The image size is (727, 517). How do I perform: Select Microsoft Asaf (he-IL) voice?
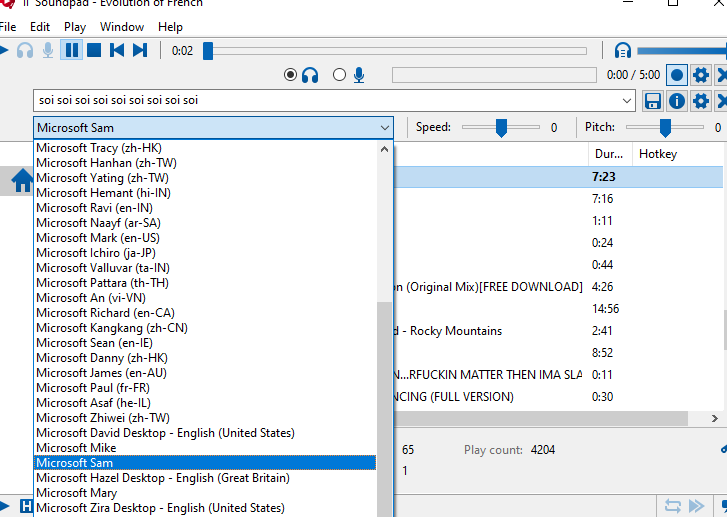pyautogui.click(x=205, y=403)
